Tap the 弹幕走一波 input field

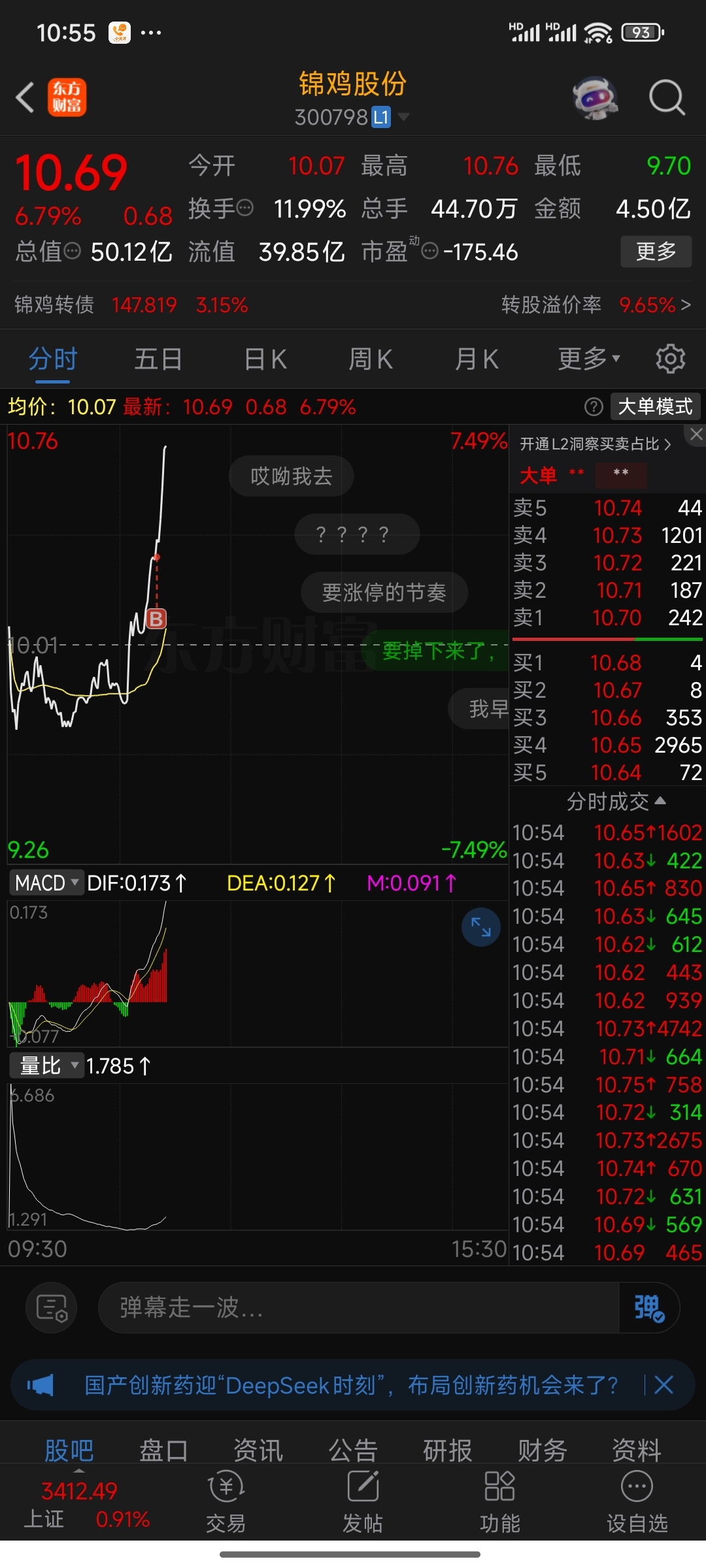tap(358, 1307)
